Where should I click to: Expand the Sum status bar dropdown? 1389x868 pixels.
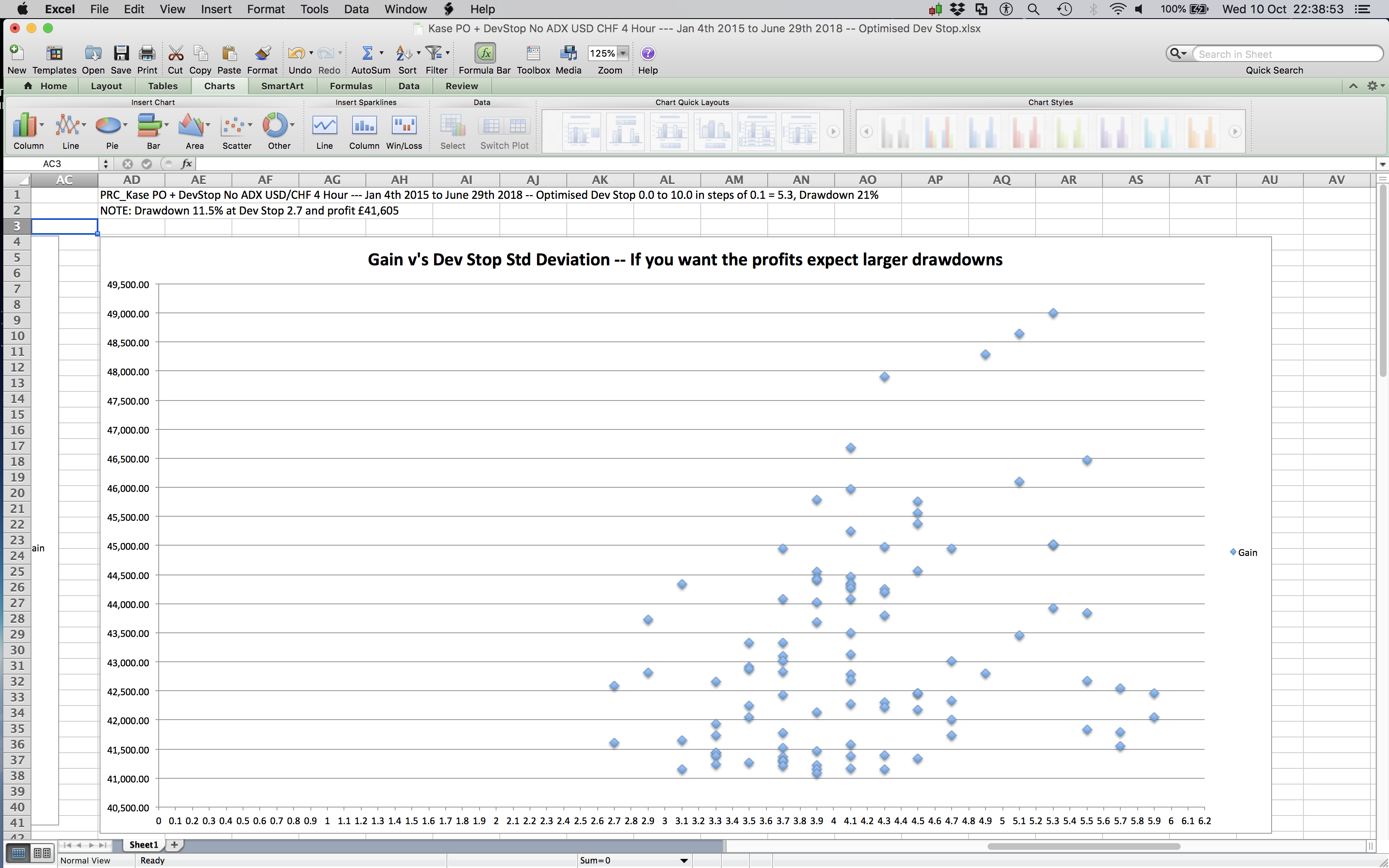tap(684, 861)
